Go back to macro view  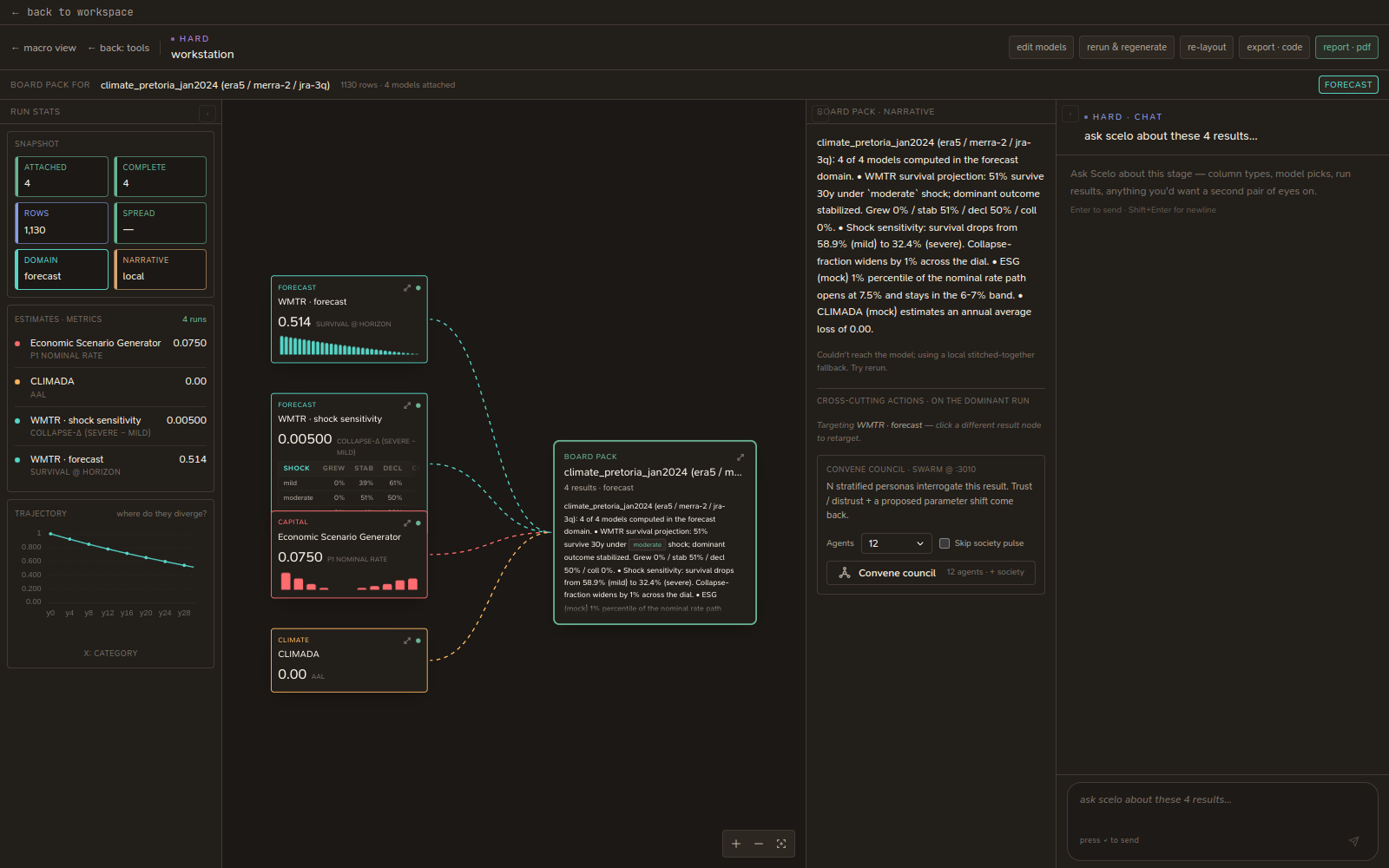(x=43, y=48)
